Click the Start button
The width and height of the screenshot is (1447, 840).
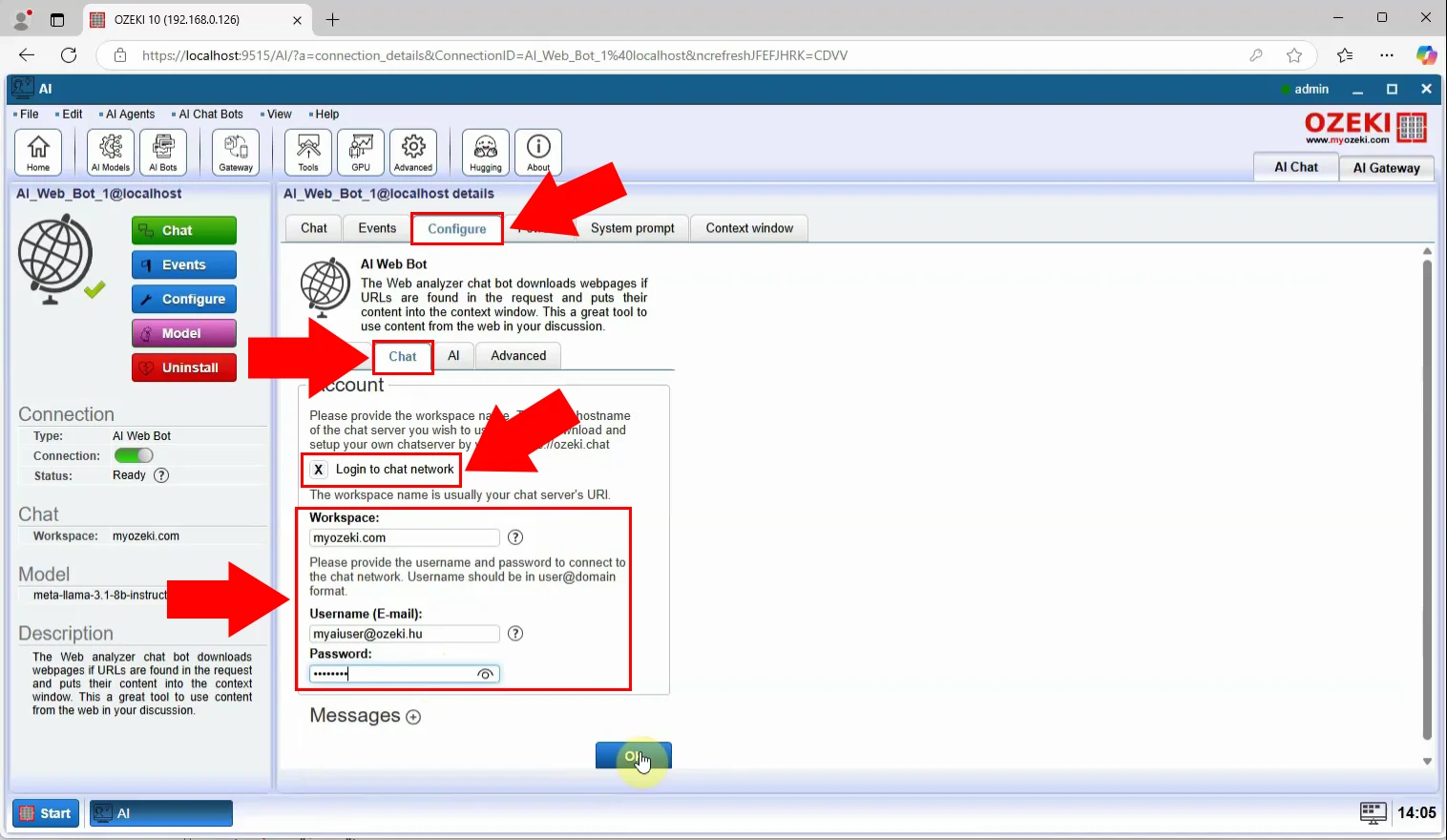point(46,813)
